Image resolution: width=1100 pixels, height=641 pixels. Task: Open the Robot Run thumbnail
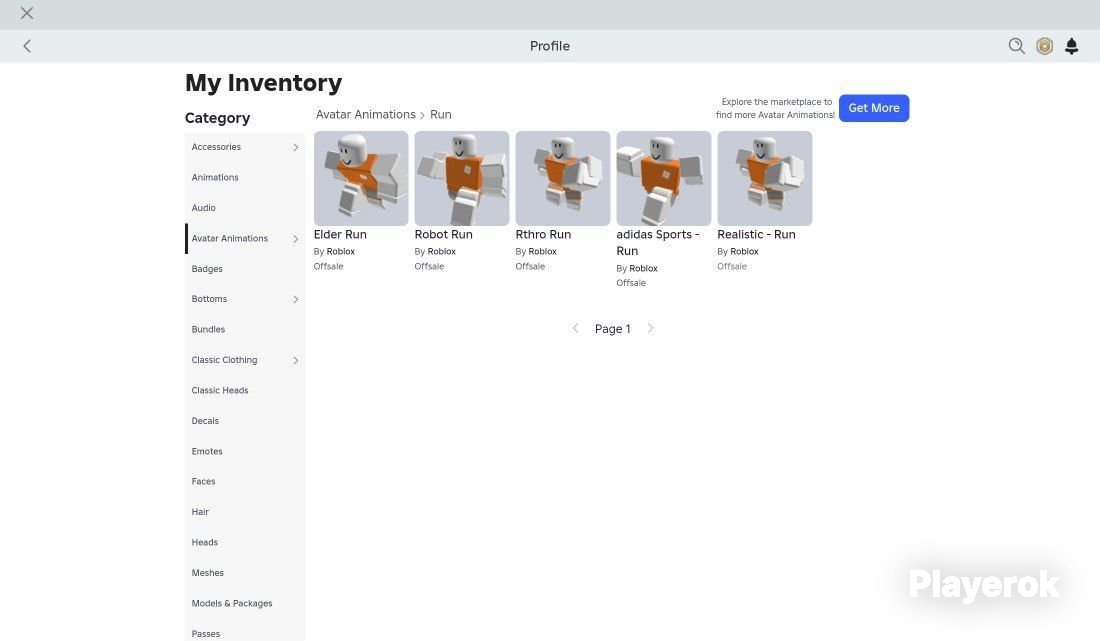(x=462, y=178)
